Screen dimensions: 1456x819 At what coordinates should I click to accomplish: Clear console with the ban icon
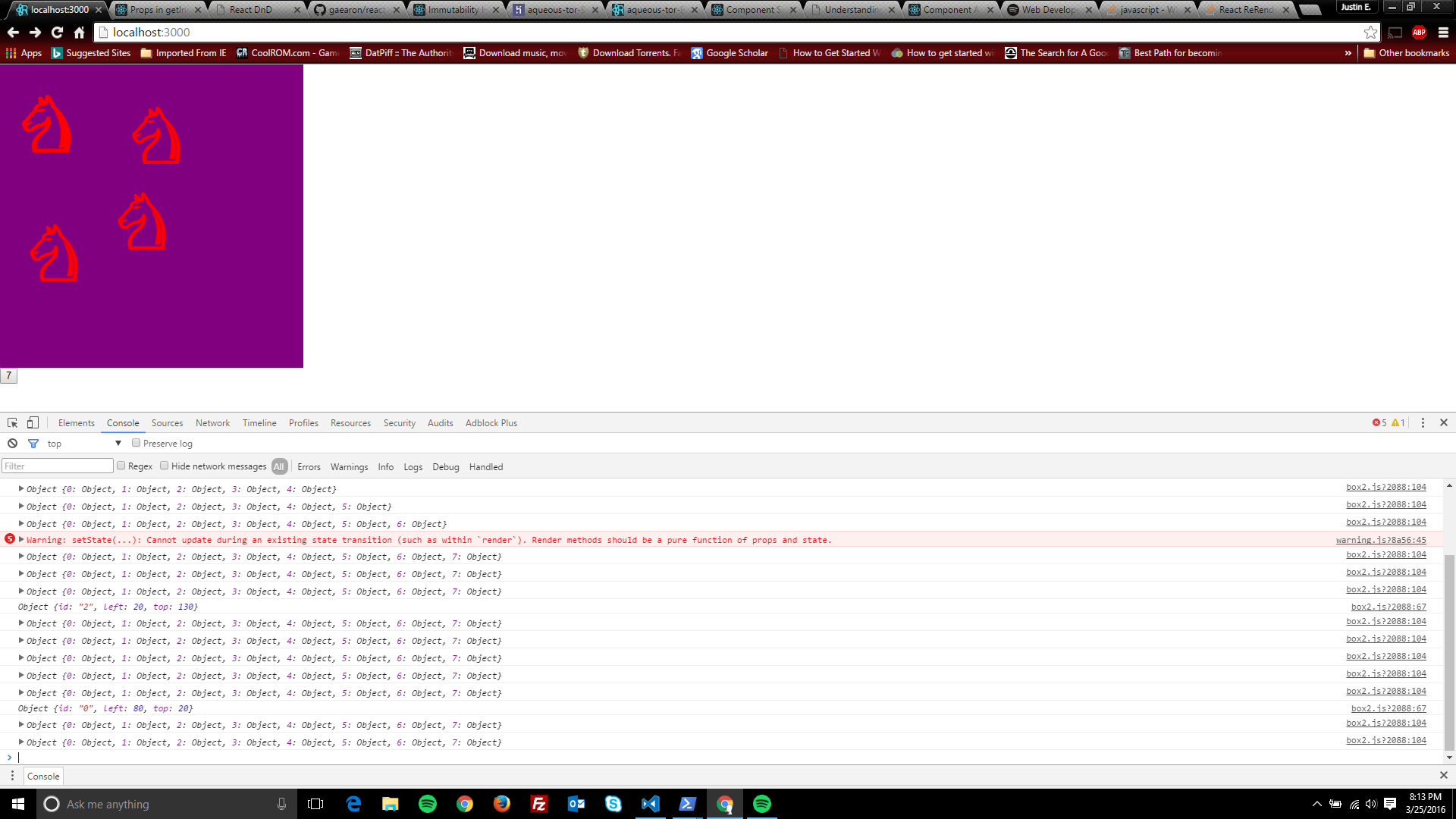pos(12,444)
